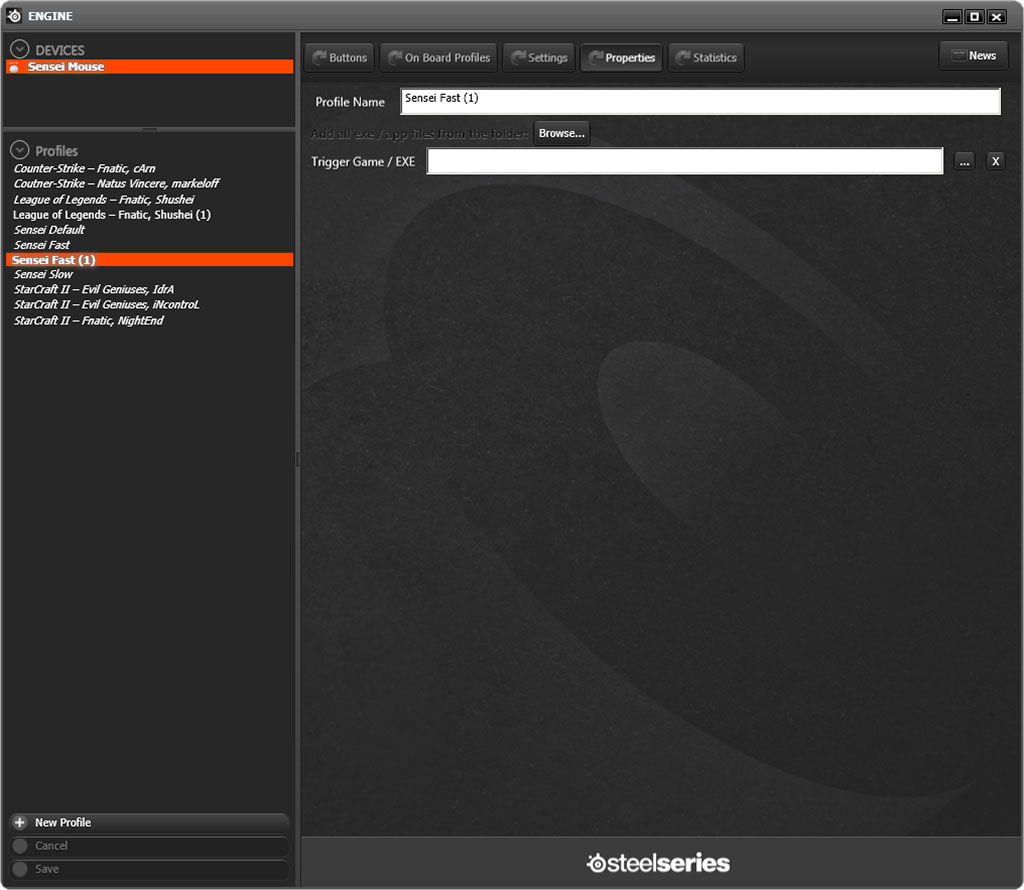
Task: Click the New Profile button
Action: coord(150,823)
